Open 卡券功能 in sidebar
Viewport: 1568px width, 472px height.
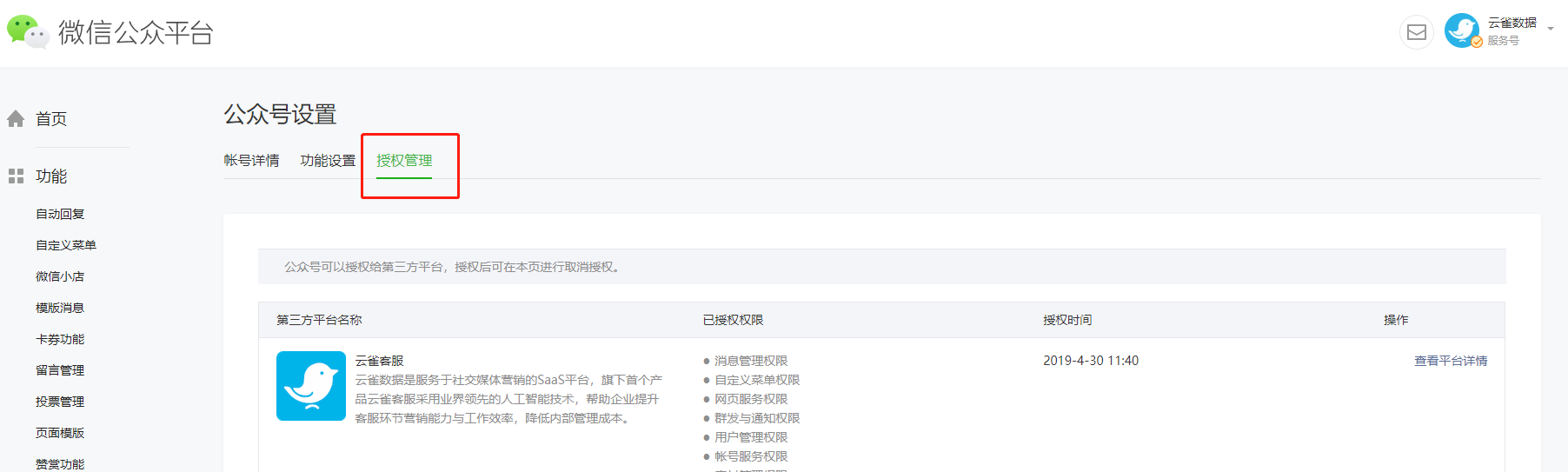point(60,339)
